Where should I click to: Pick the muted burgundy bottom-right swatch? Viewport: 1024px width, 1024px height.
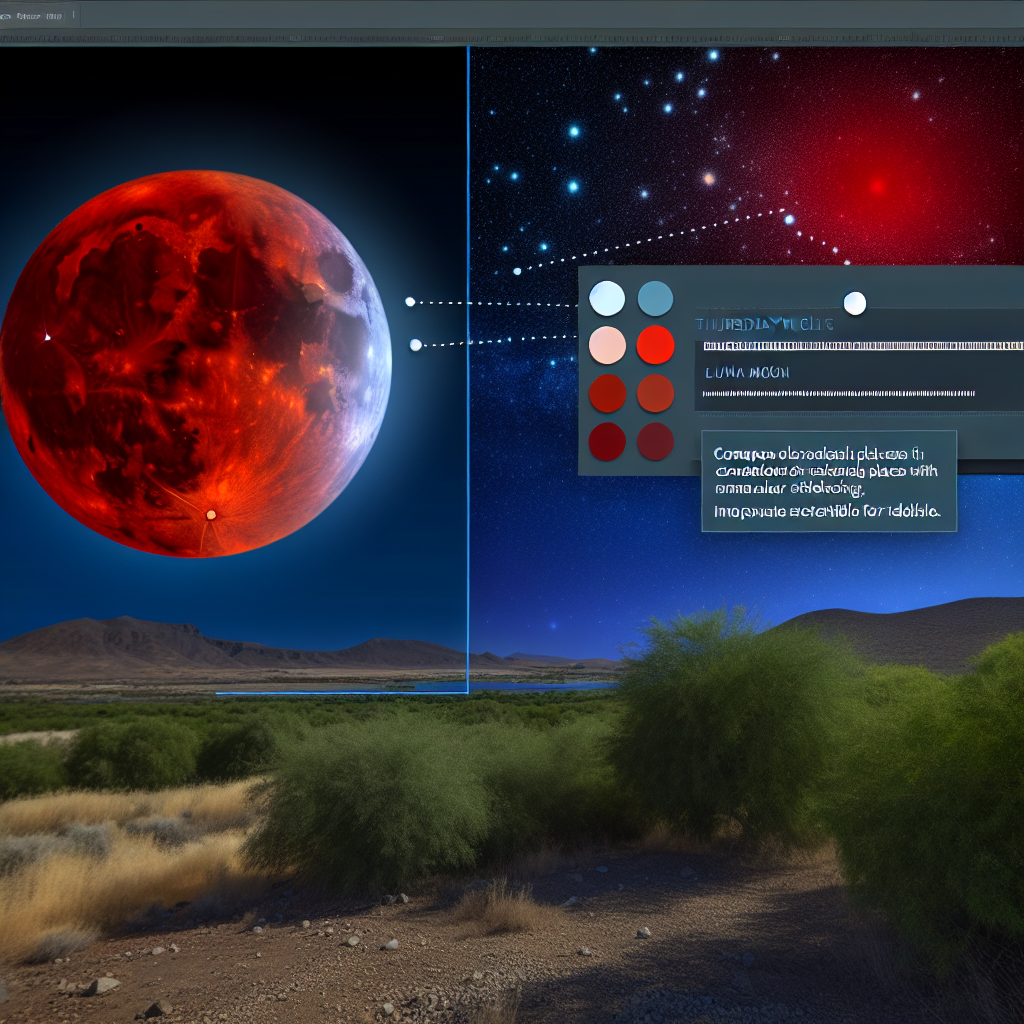pos(655,441)
